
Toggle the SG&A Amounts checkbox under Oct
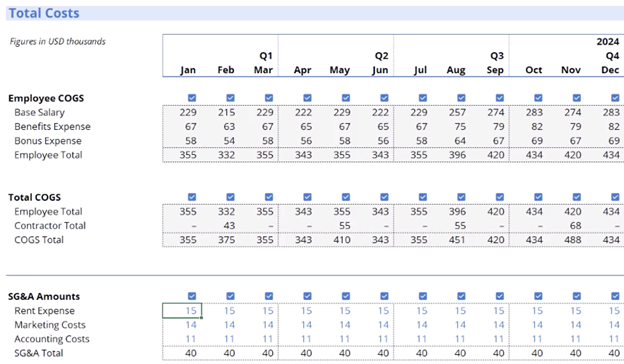click(538, 296)
